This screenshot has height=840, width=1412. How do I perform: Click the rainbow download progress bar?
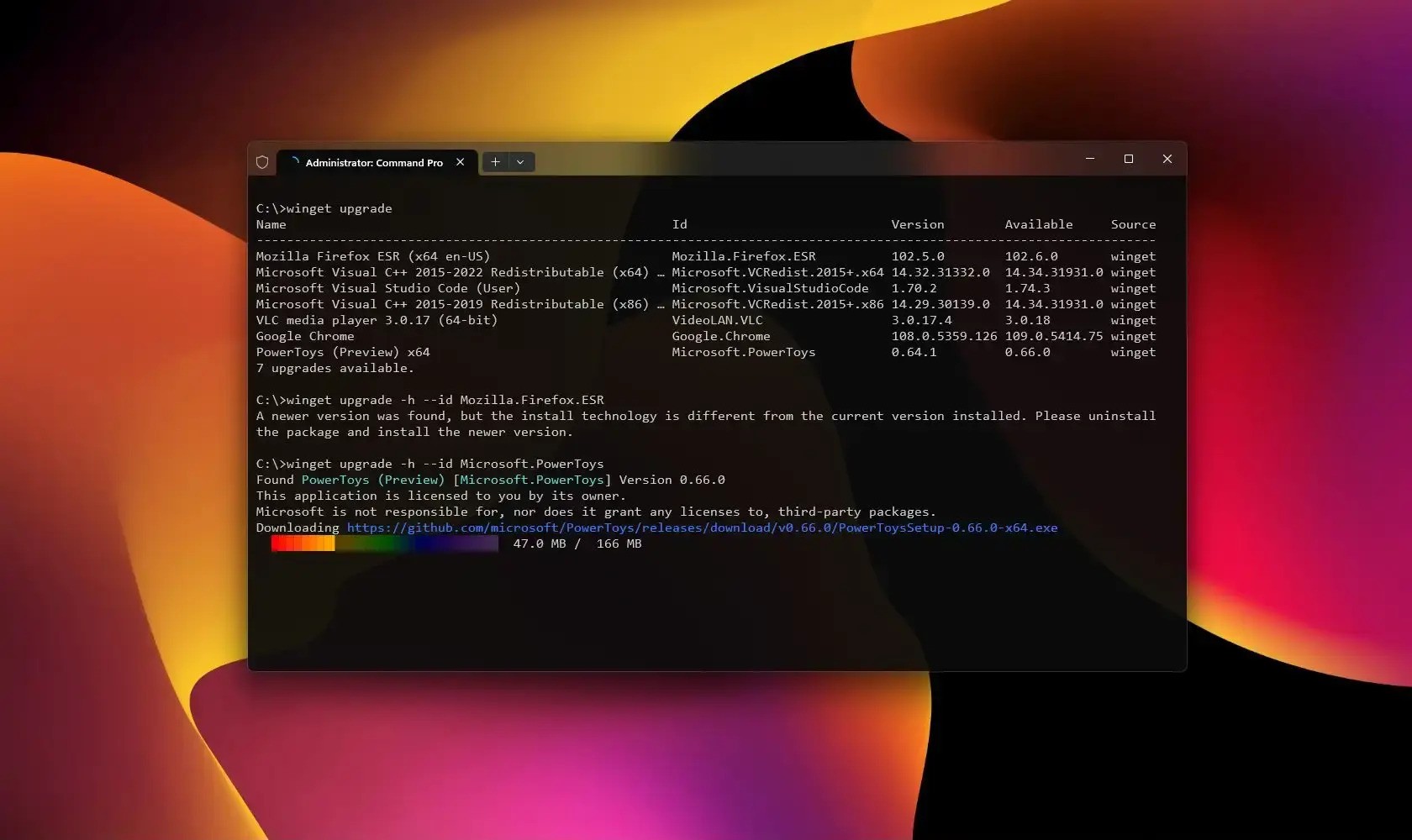pyautogui.click(x=384, y=543)
